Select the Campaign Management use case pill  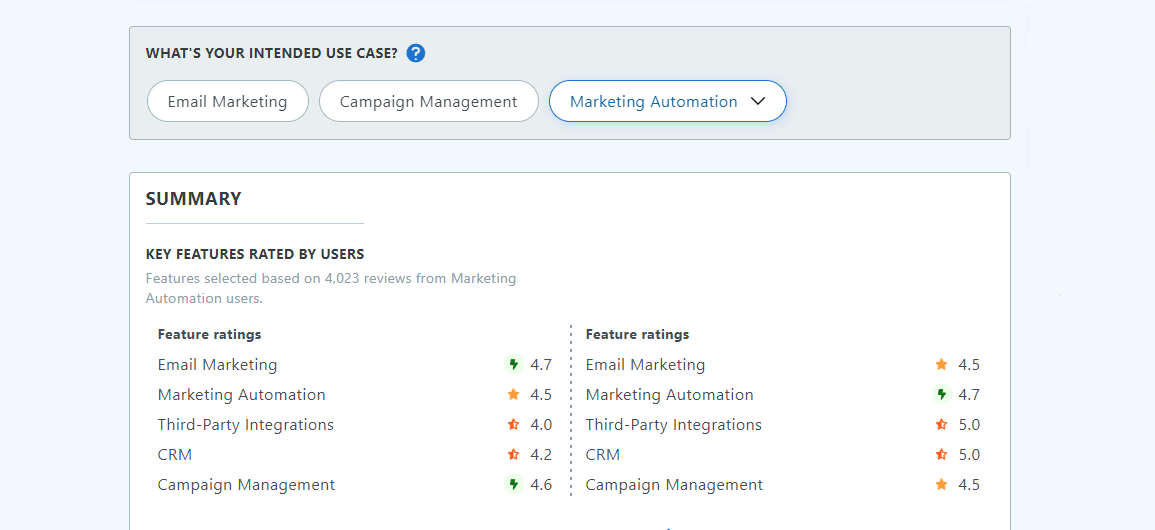point(428,101)
